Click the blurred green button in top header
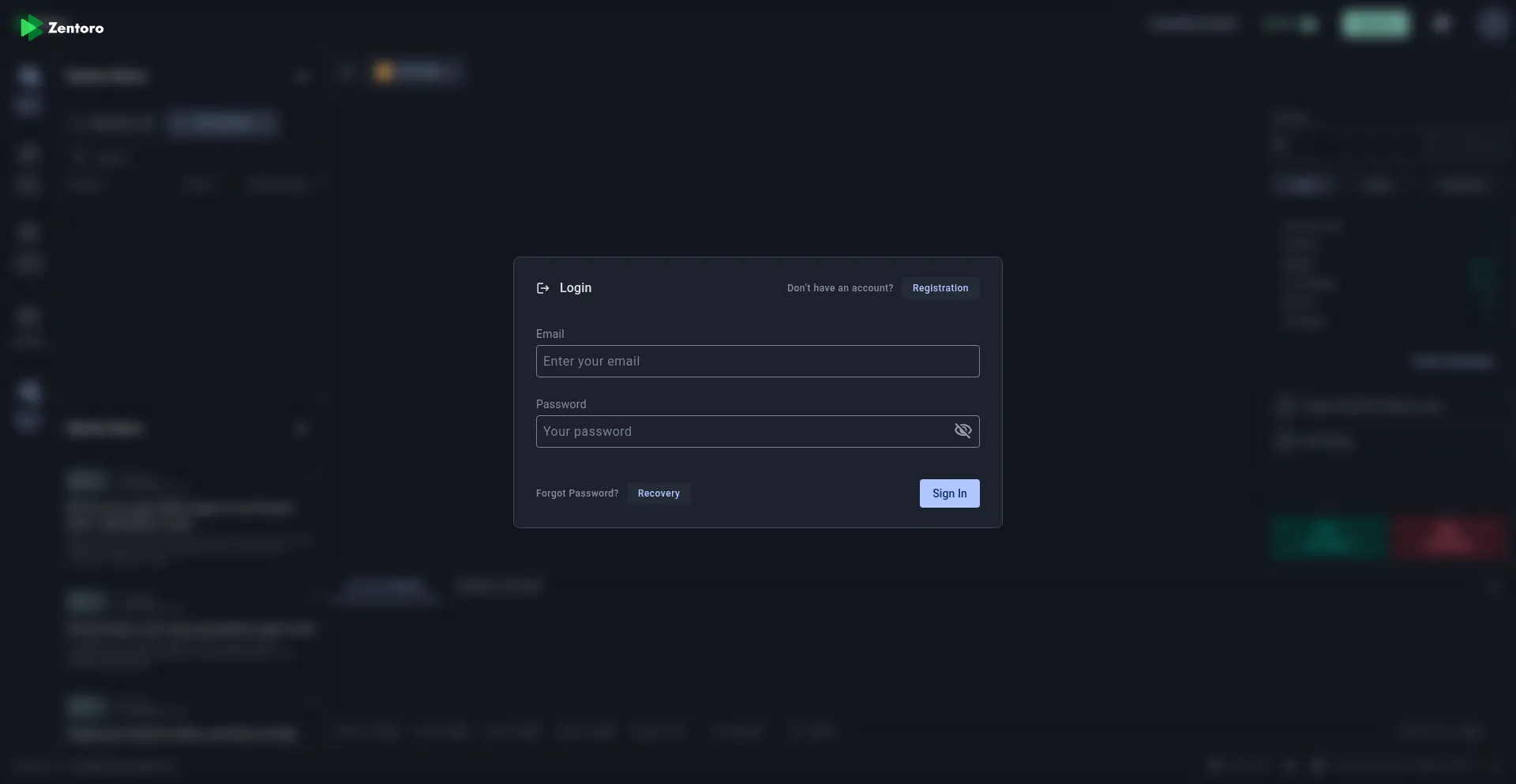The height and width of the screenshot is (784, 1516). pyautogui.click(x=1375, y=24)
